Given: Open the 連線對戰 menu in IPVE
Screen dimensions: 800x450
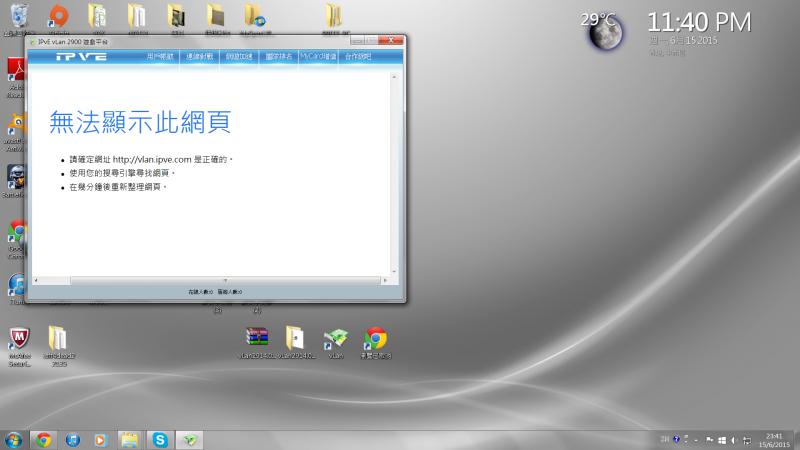Looking at the screenshot, I should pyautogui.click(x=199, y=57).
